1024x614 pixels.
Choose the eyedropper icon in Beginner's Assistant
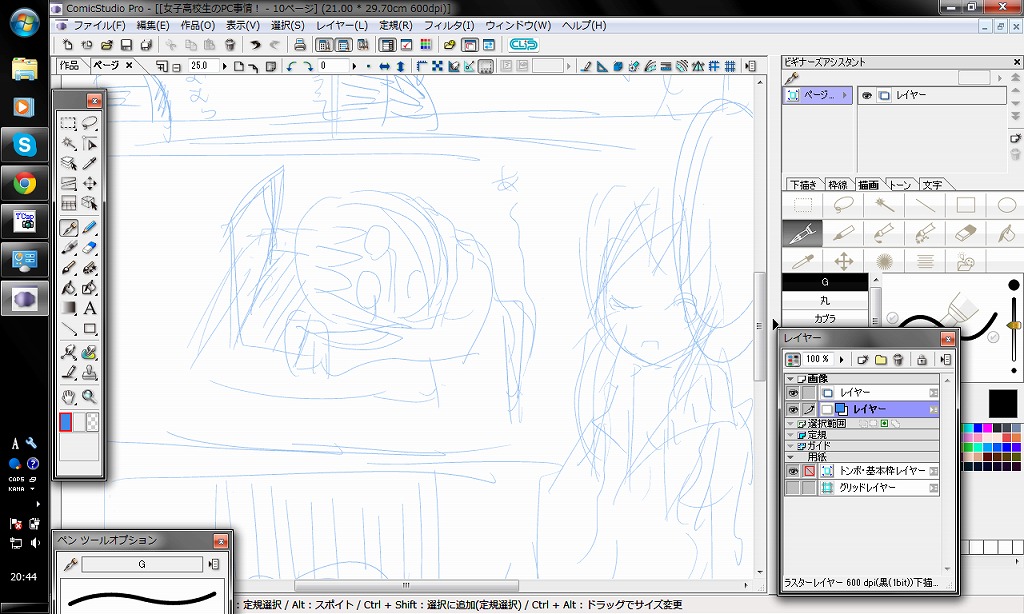(801, 261)
